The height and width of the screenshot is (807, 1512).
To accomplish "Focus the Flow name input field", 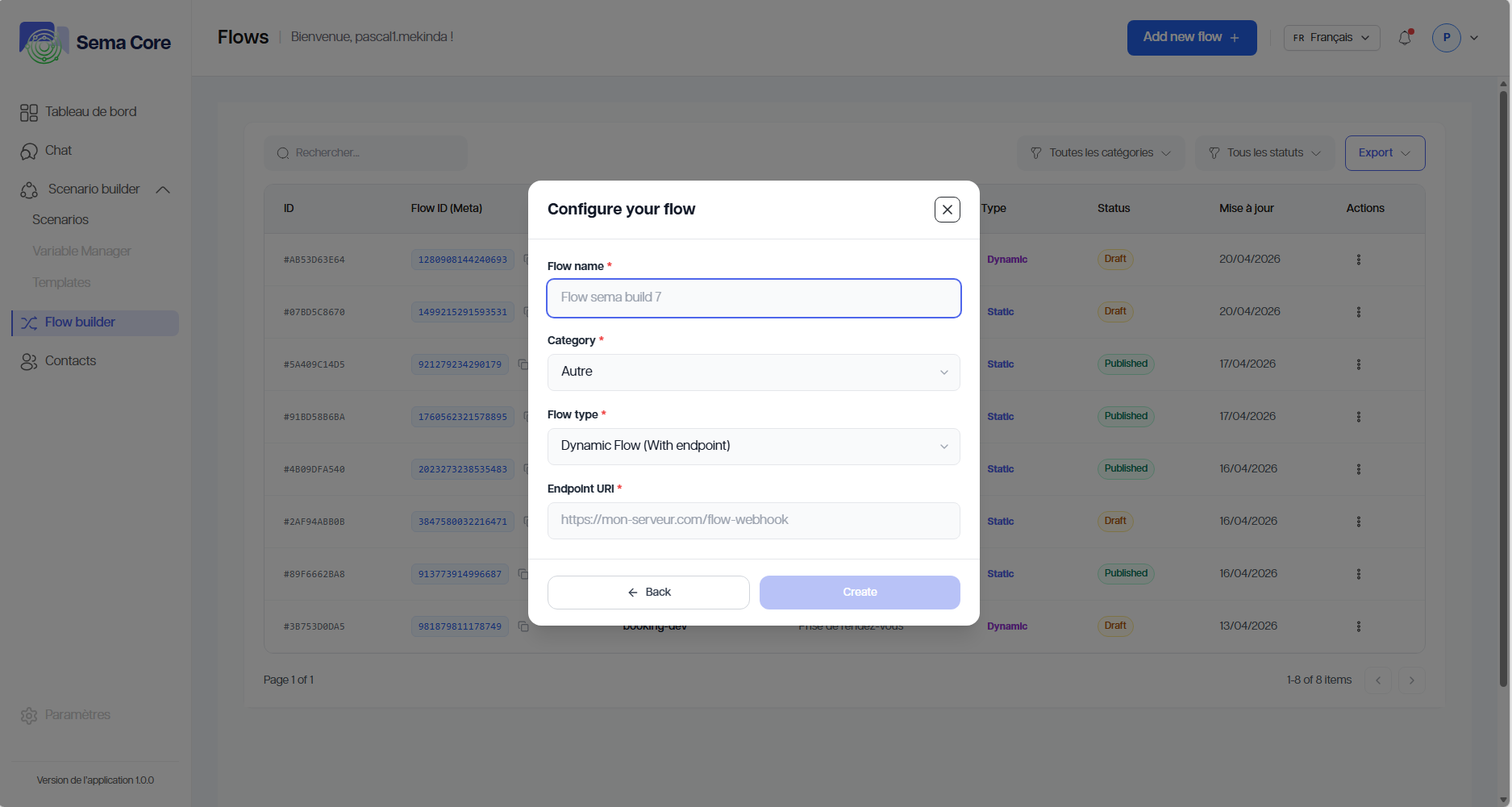I will point(753,298).
